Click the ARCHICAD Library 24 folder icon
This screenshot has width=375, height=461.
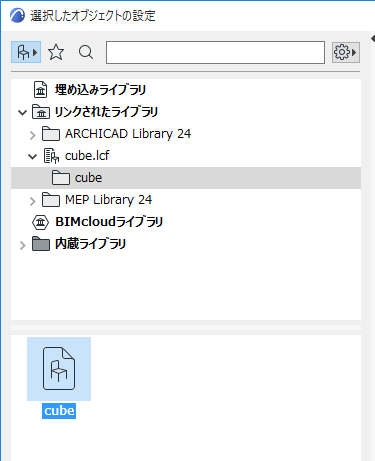pos(51,134)
